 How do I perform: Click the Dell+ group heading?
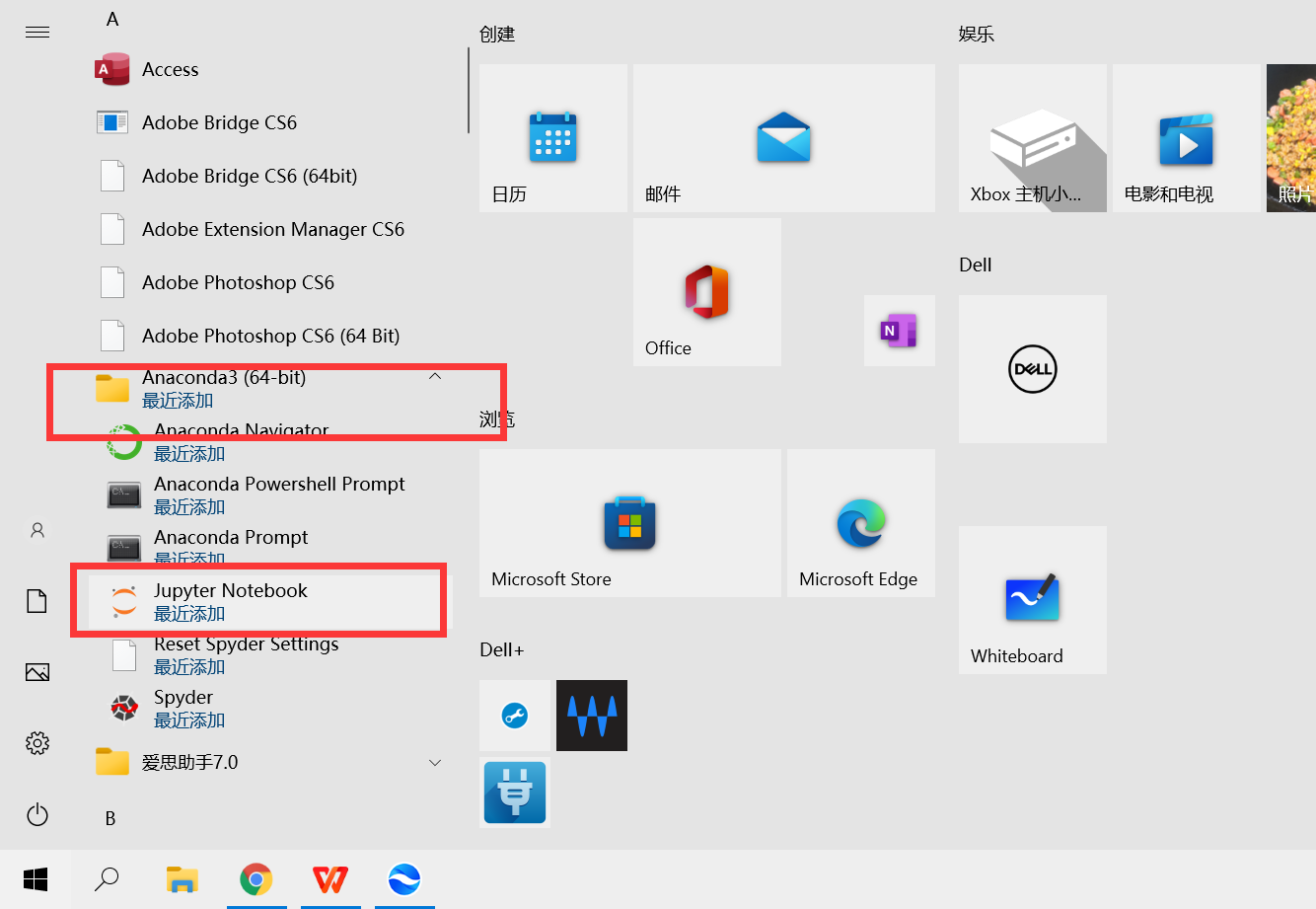502,649
